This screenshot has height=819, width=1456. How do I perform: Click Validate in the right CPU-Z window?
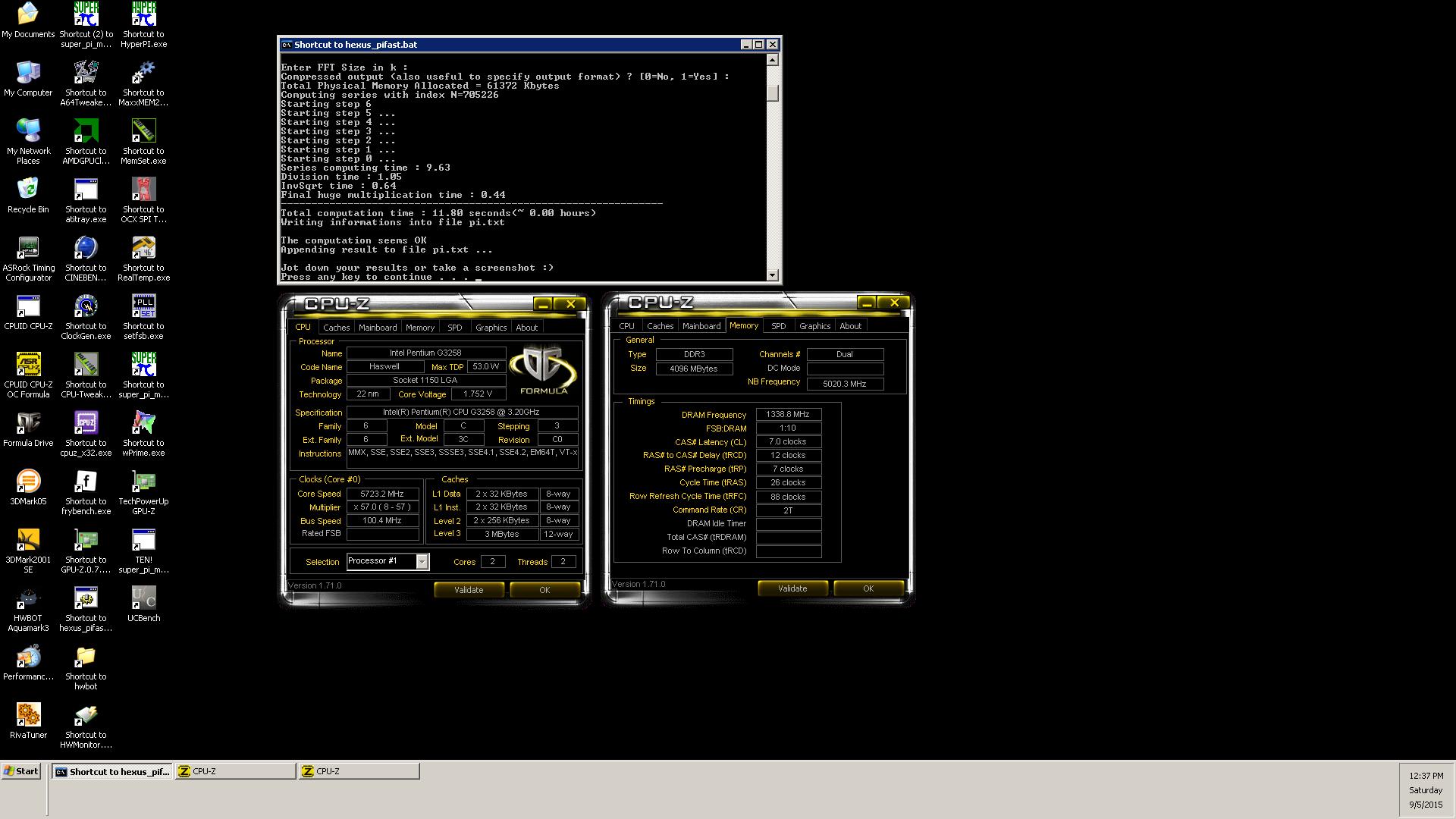[x=792, y=588]
